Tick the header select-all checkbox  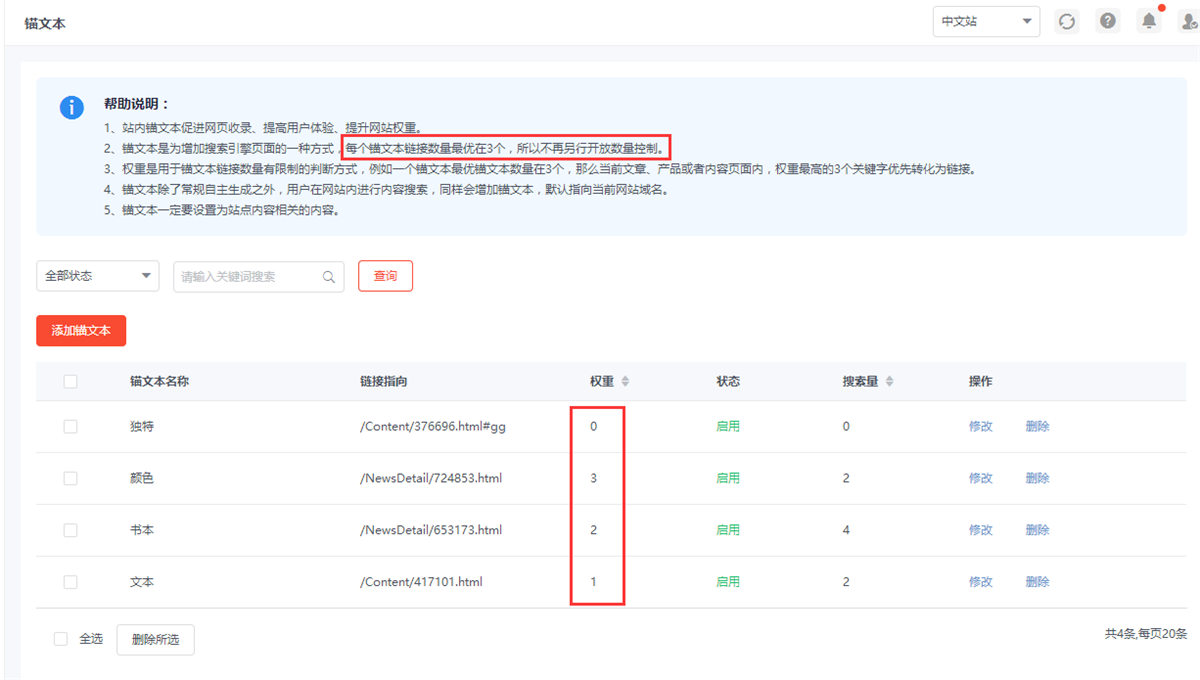point(70,381)
